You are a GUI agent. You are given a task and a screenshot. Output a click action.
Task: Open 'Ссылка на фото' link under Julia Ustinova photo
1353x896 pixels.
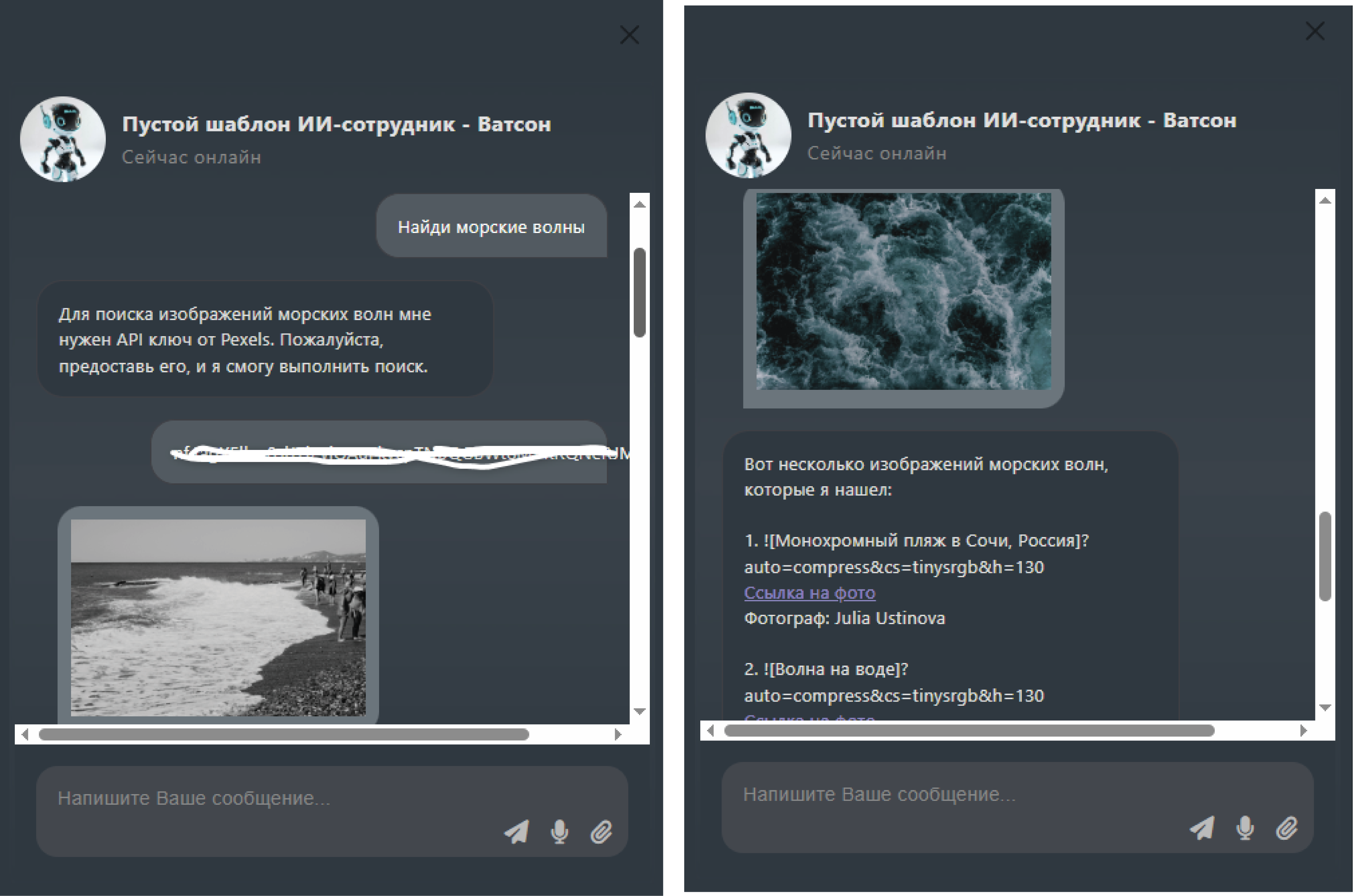[x=809, y=593]
